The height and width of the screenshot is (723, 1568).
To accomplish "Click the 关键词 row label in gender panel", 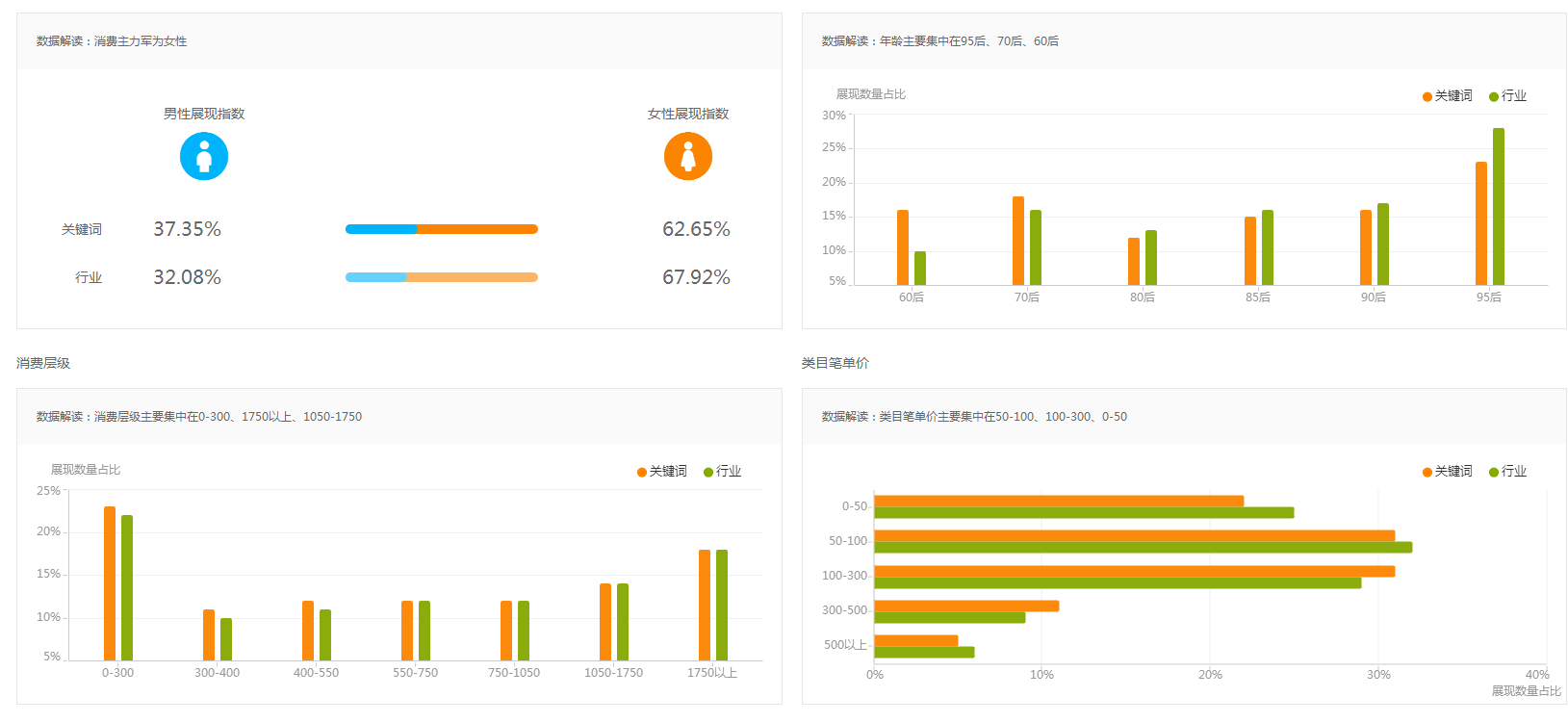I will (82, 229).
